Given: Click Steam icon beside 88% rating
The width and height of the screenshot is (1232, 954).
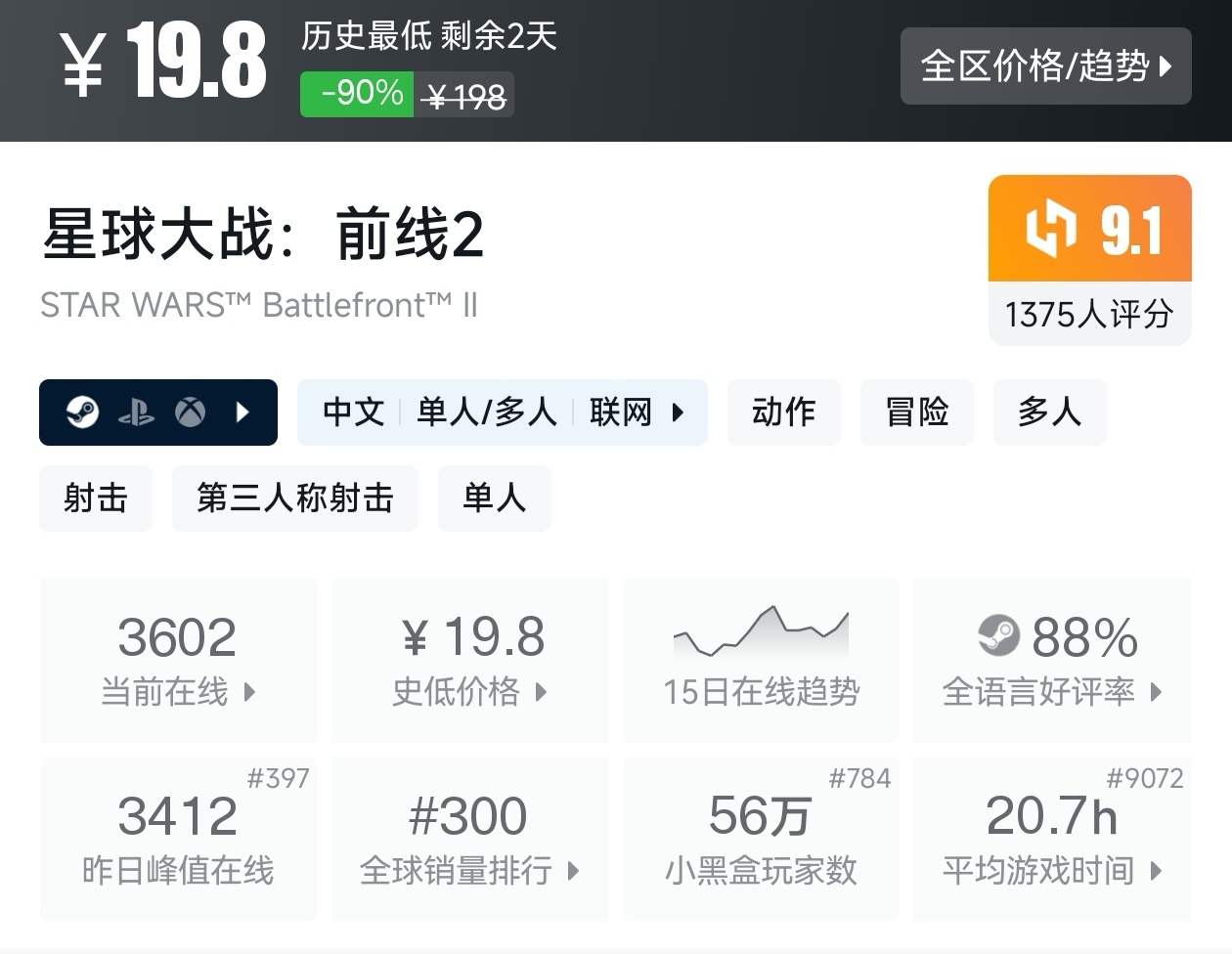Looking at the screenshot, I should pos(998,636).
